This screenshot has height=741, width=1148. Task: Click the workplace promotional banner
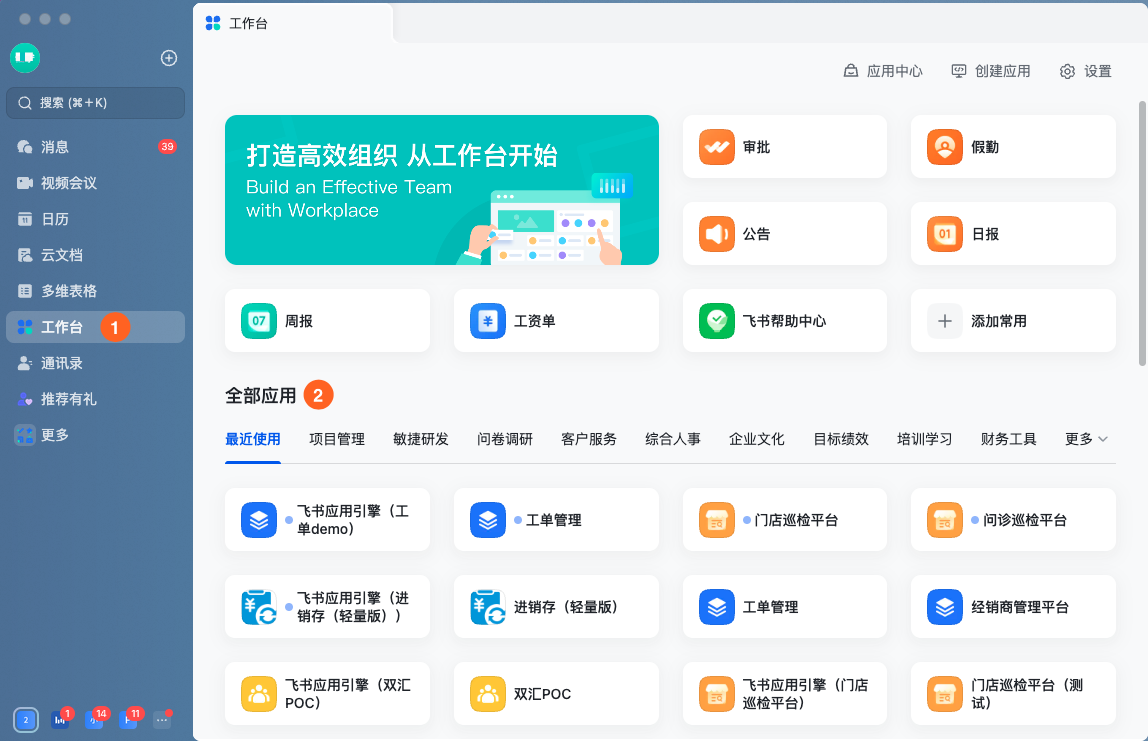pos(441,190)
